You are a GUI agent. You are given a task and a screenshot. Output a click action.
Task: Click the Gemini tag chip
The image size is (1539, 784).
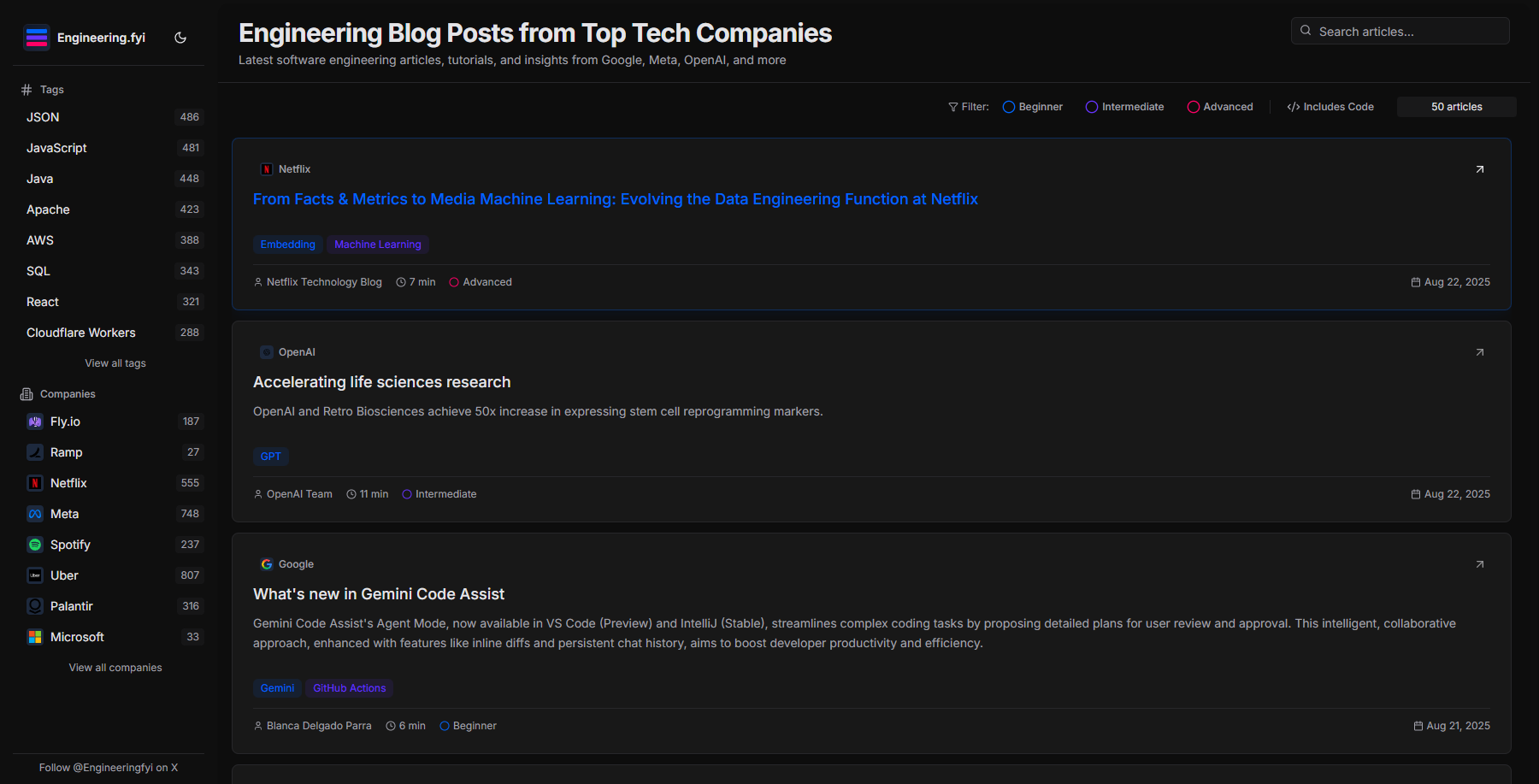coord(278,688)
